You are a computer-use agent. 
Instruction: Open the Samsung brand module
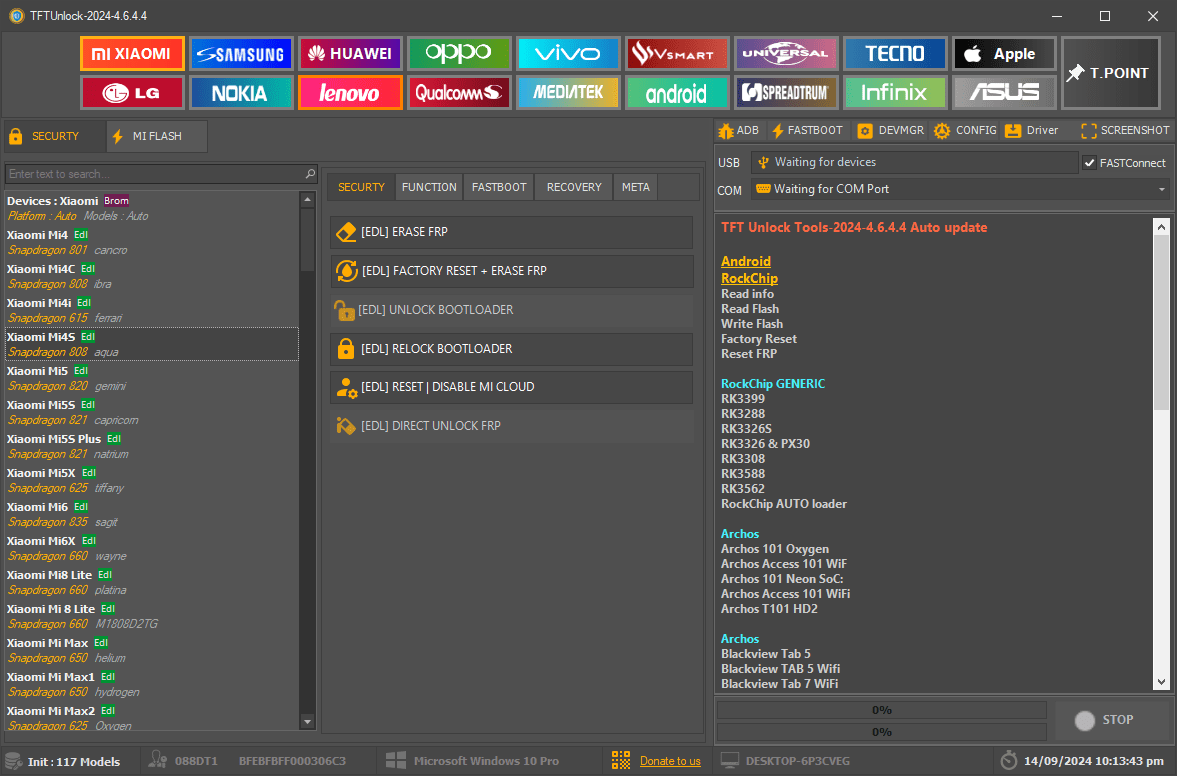coord(240,54)
